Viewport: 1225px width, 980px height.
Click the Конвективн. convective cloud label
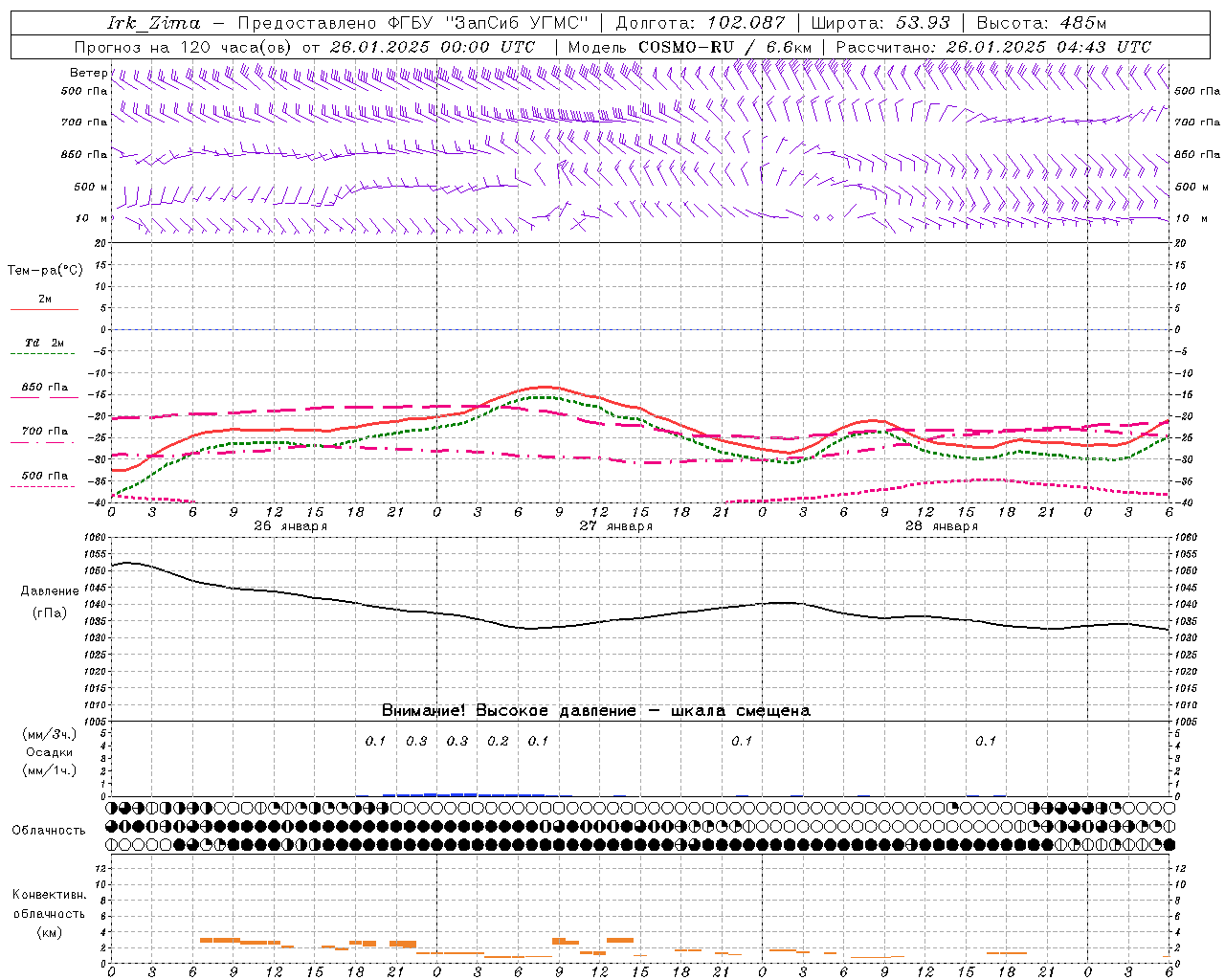(x=49, y=895)
